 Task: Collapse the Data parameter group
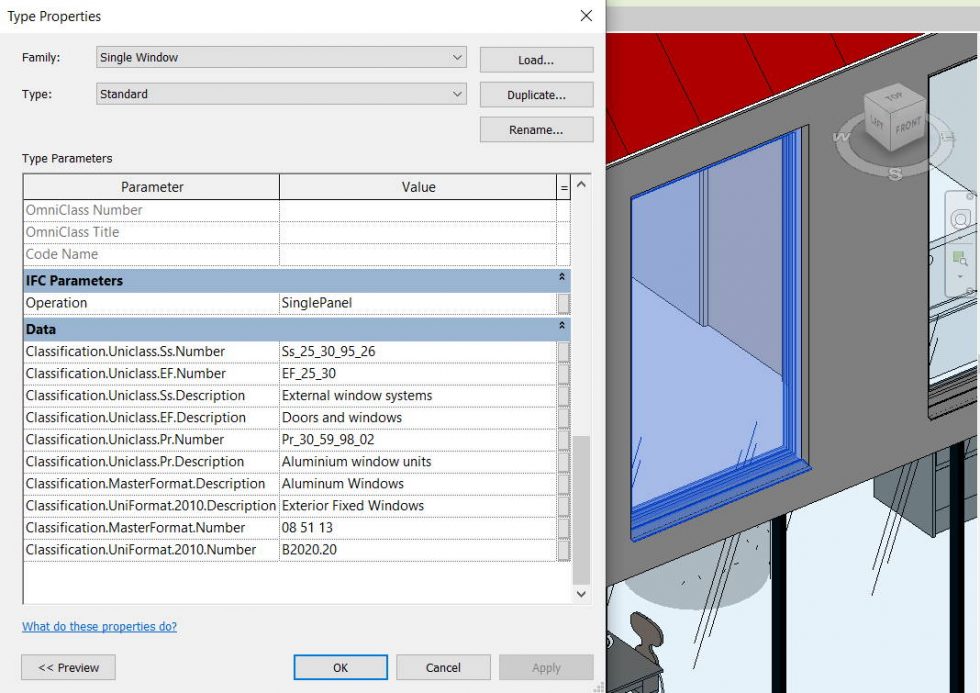562,326
